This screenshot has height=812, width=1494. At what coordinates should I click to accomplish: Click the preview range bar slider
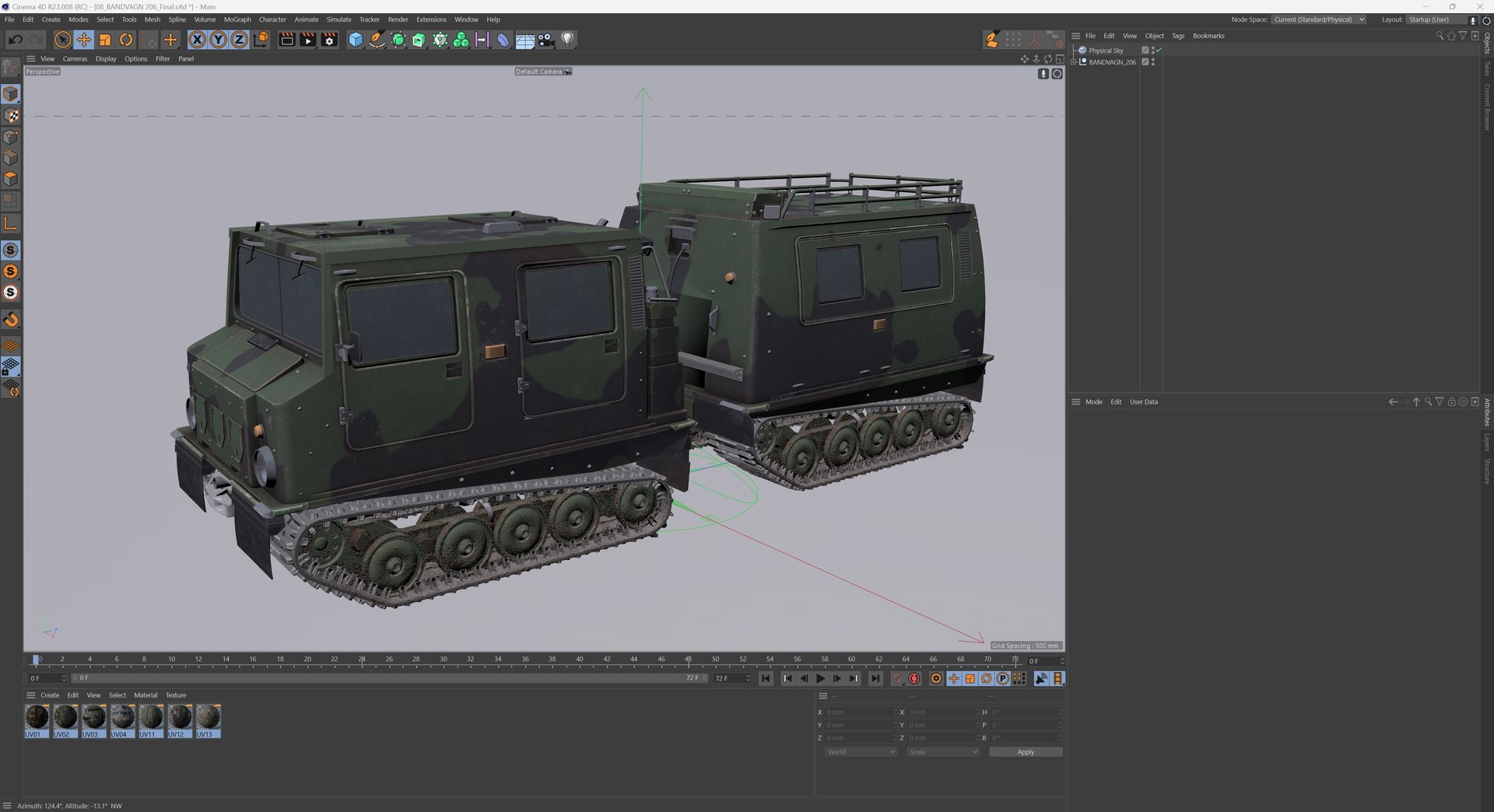[389, 678]
